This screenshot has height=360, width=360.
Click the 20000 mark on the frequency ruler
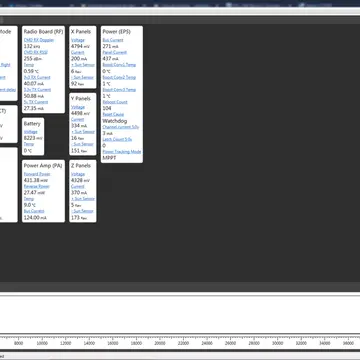click(x=160, y=343)
